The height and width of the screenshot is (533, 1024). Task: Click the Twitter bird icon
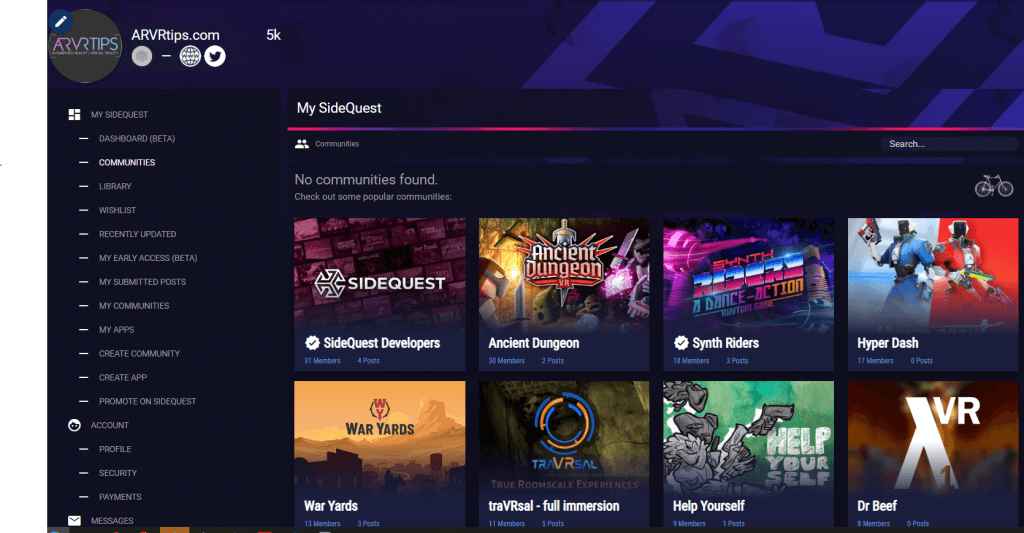tap(215, 56)
